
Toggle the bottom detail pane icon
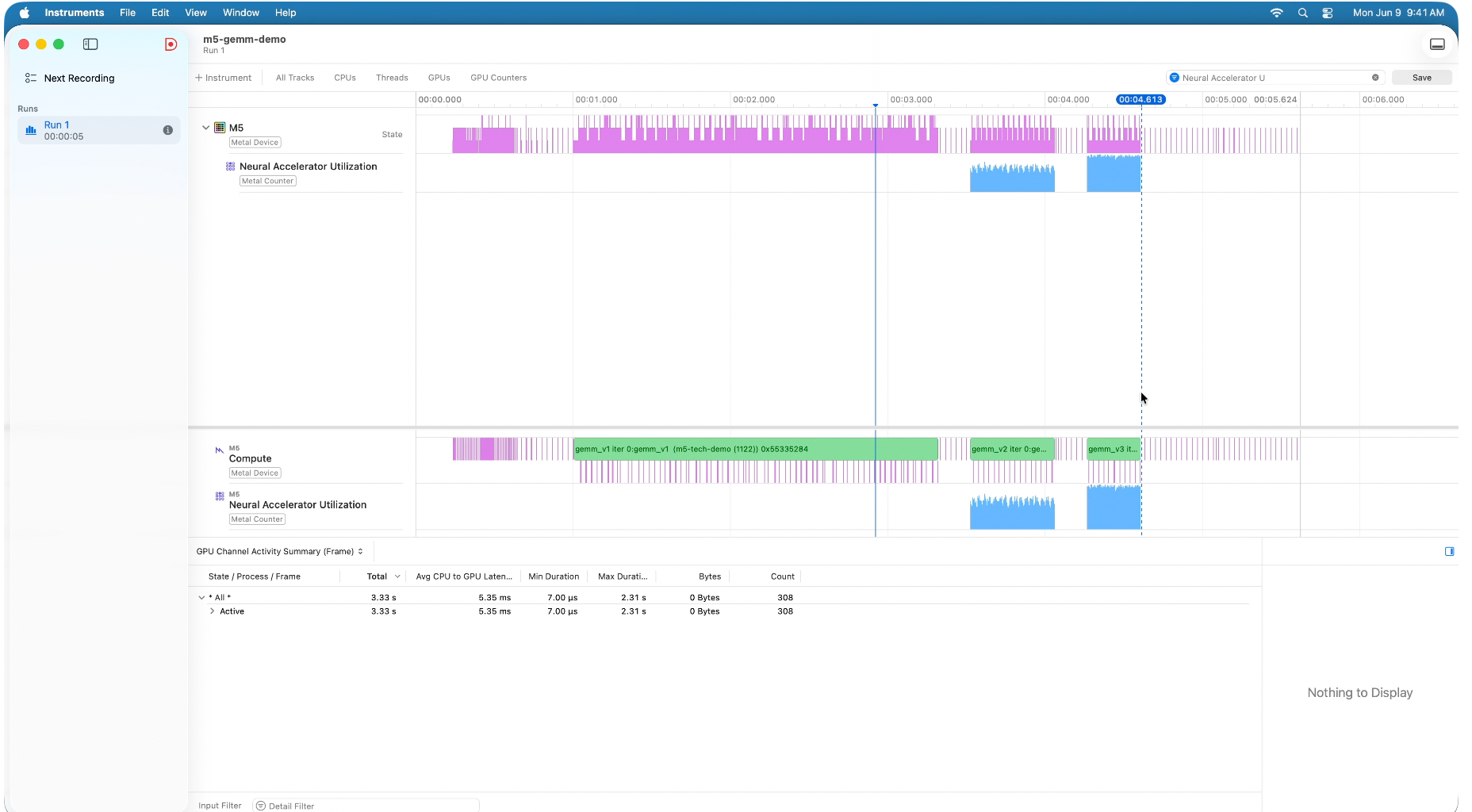point(1437,44)
